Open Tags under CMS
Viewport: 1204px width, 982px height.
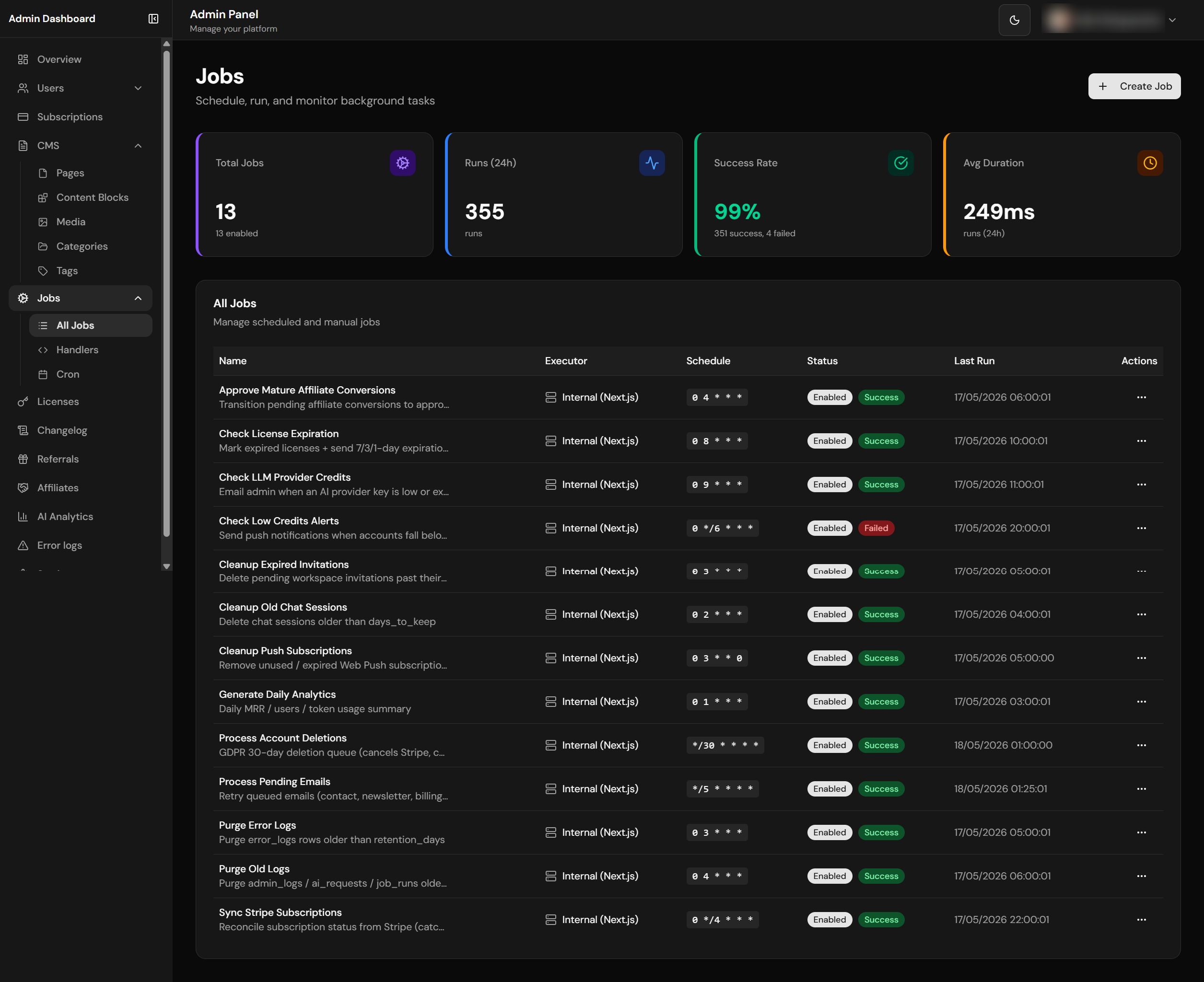pyautogui.click(x=91, y=271)
